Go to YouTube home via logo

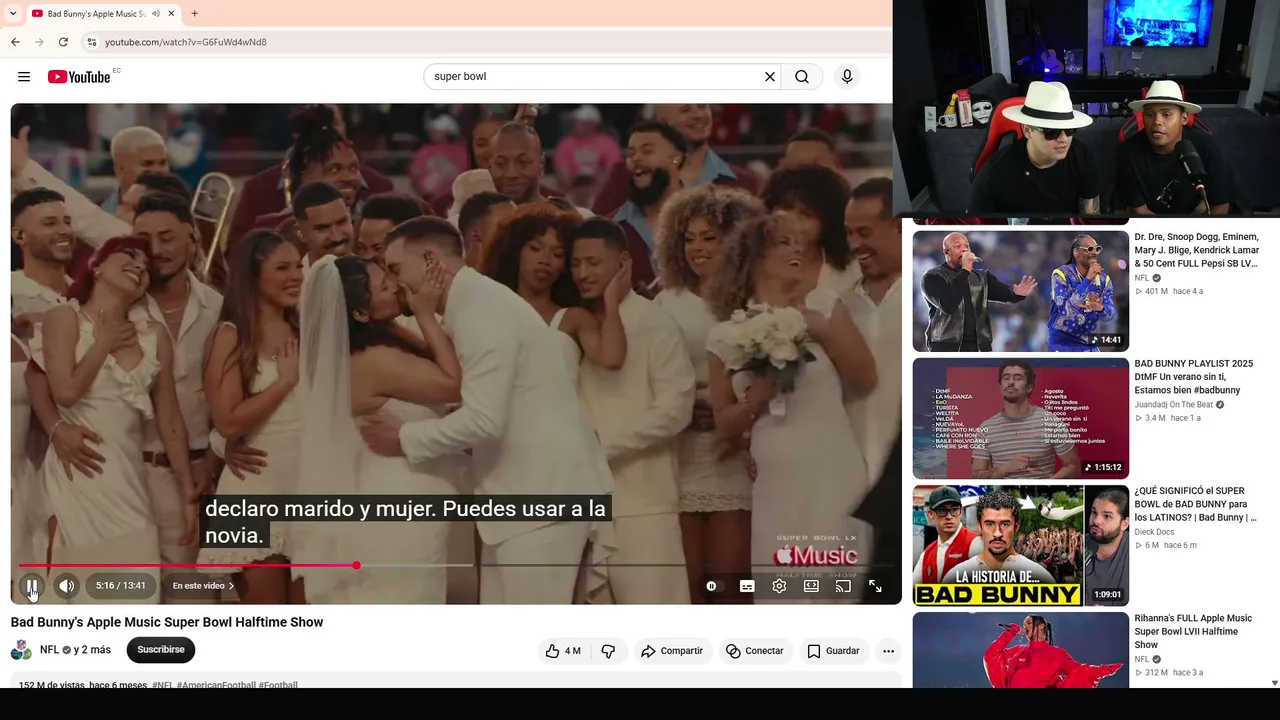coord(79,77)
